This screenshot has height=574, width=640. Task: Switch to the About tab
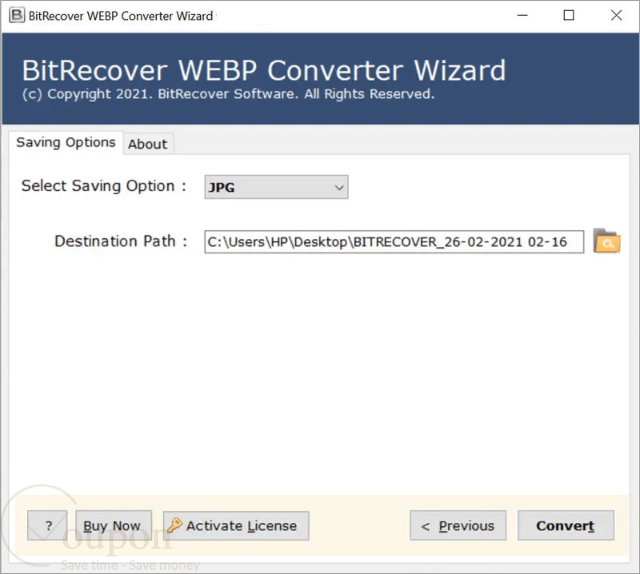(148, 144)
